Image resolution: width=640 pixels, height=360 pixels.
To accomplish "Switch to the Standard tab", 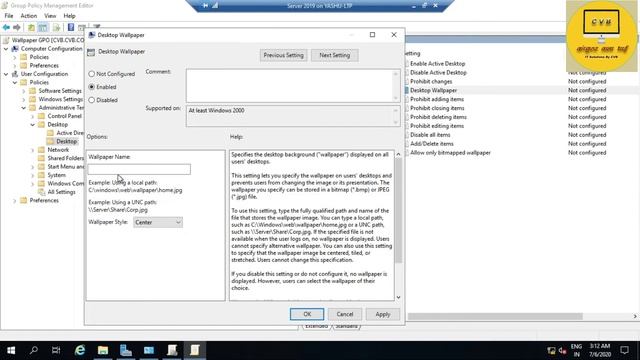I will coord(347,327).
